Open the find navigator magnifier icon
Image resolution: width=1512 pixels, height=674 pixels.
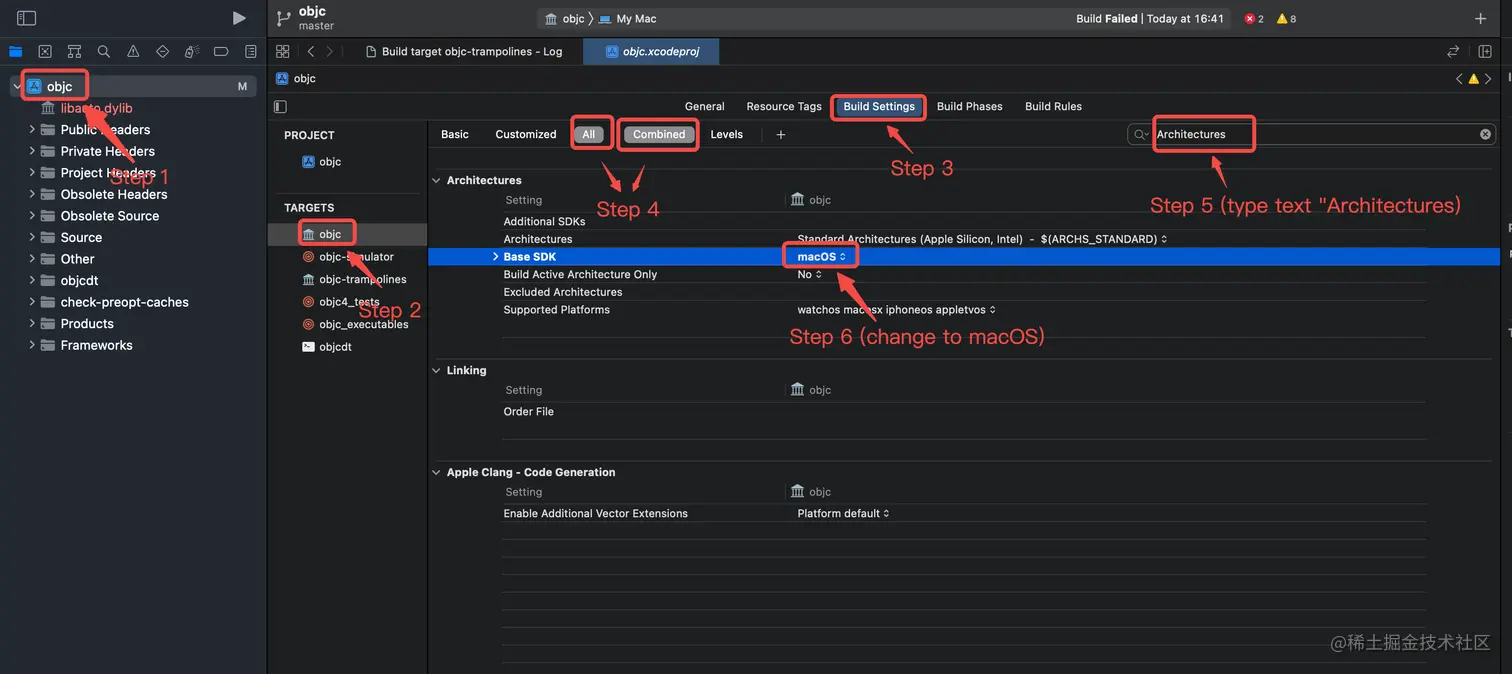(x=104, y=51)
